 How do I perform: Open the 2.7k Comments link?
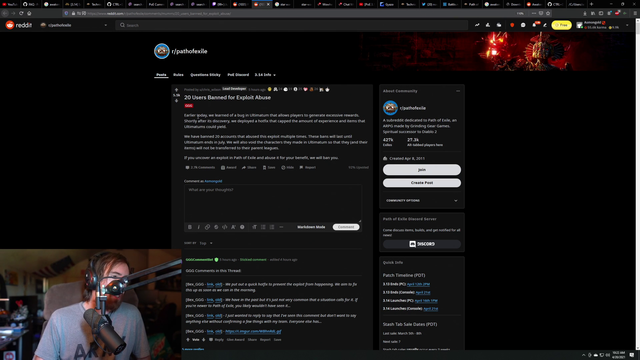[x=200, y=167]
